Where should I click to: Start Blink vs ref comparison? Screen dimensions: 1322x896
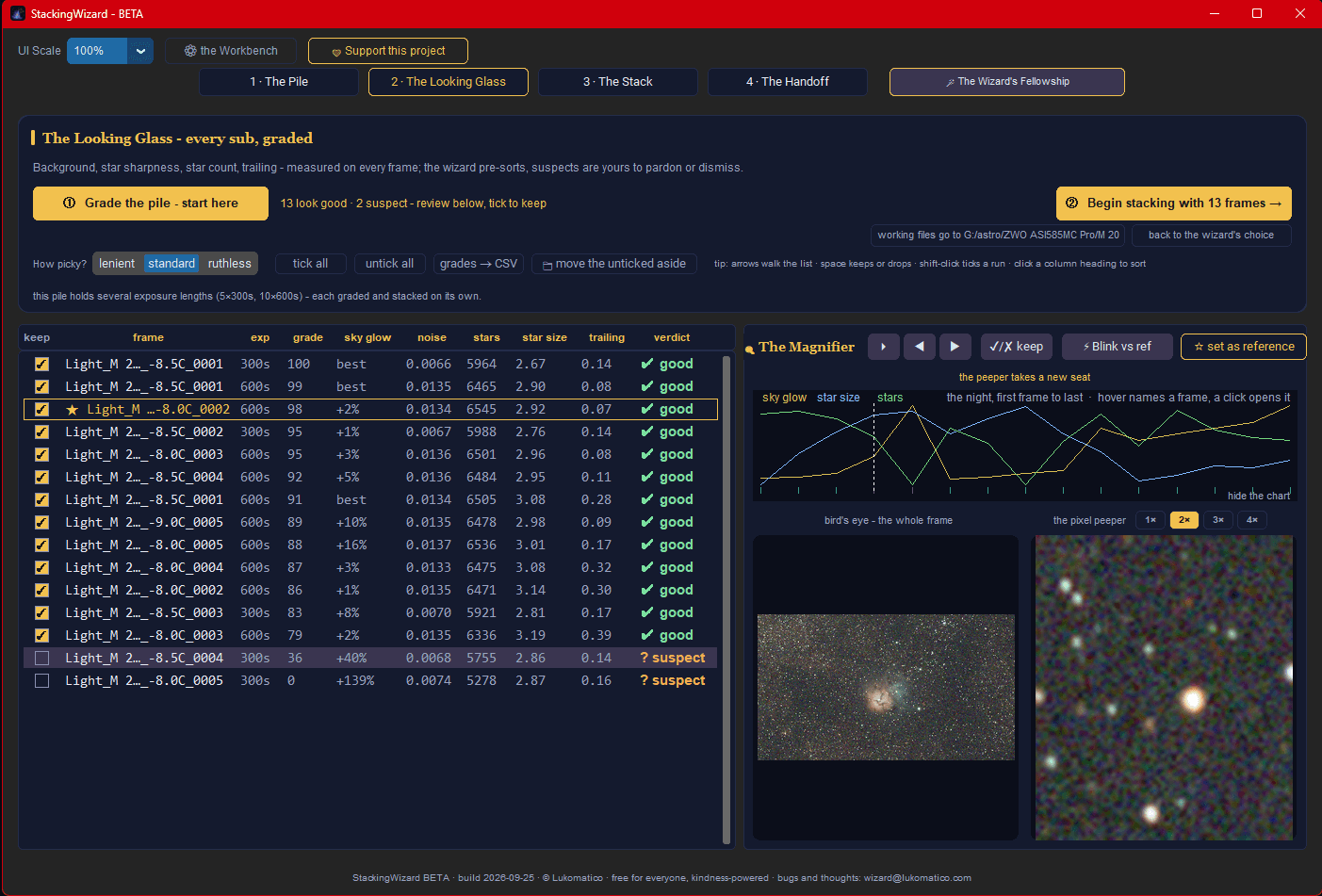pos(1118,347)
